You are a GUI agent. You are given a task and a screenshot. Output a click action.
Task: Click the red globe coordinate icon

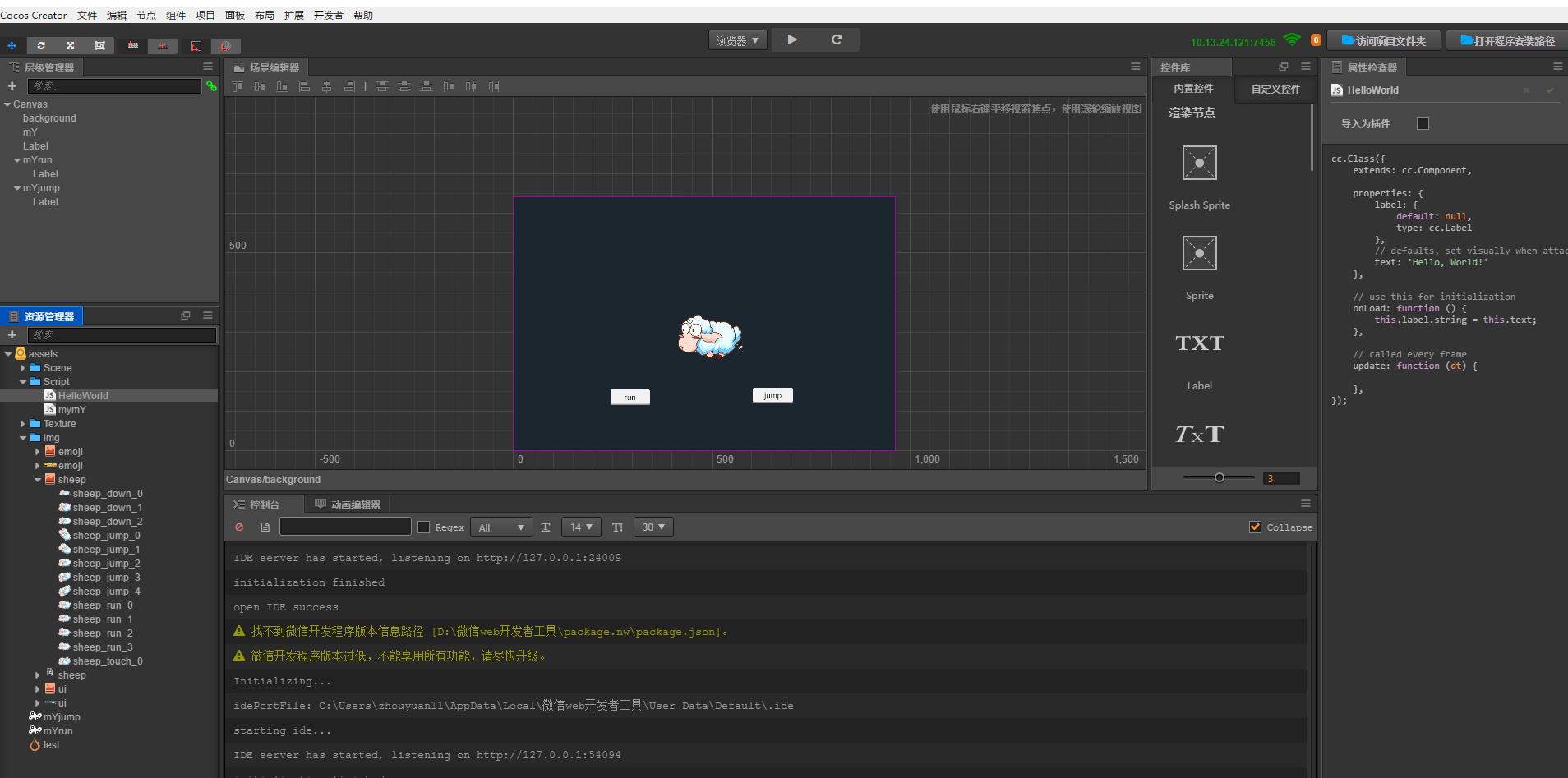click(225, 46)
